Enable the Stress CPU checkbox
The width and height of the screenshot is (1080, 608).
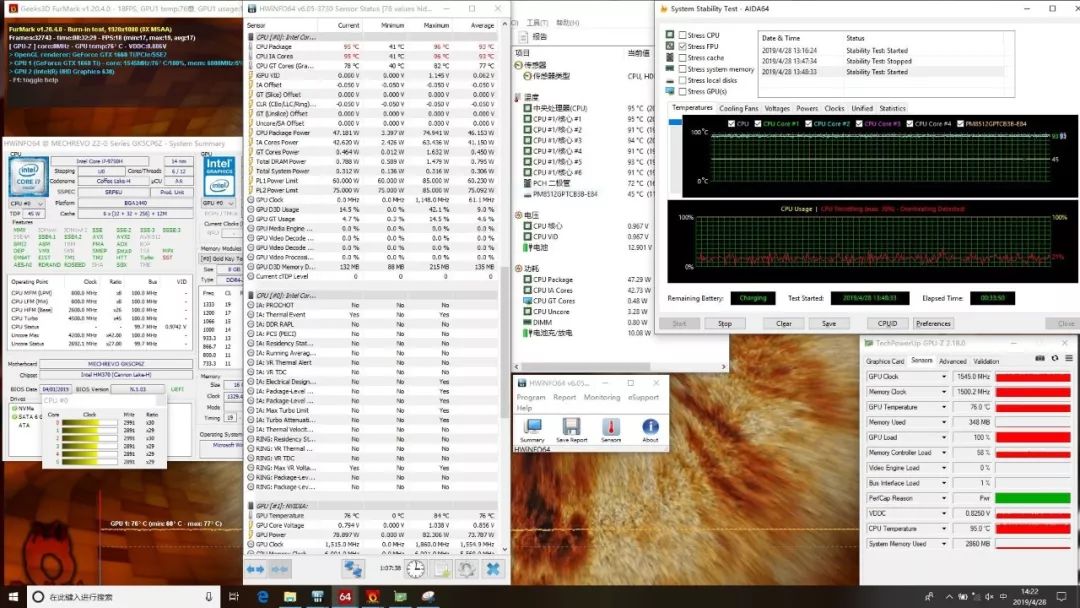pos(683,35)
